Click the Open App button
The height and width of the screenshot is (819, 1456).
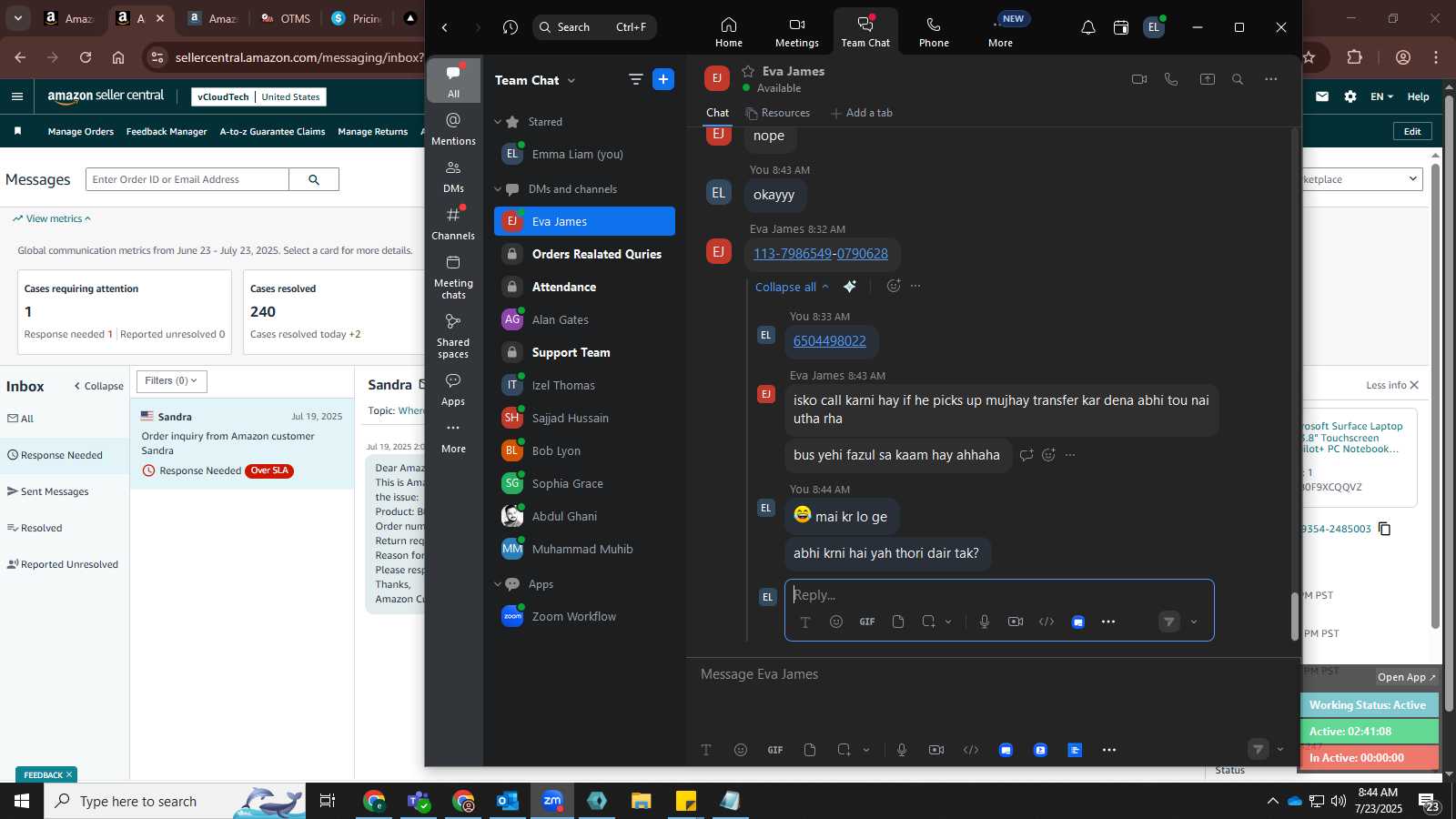coord(1406,677)
